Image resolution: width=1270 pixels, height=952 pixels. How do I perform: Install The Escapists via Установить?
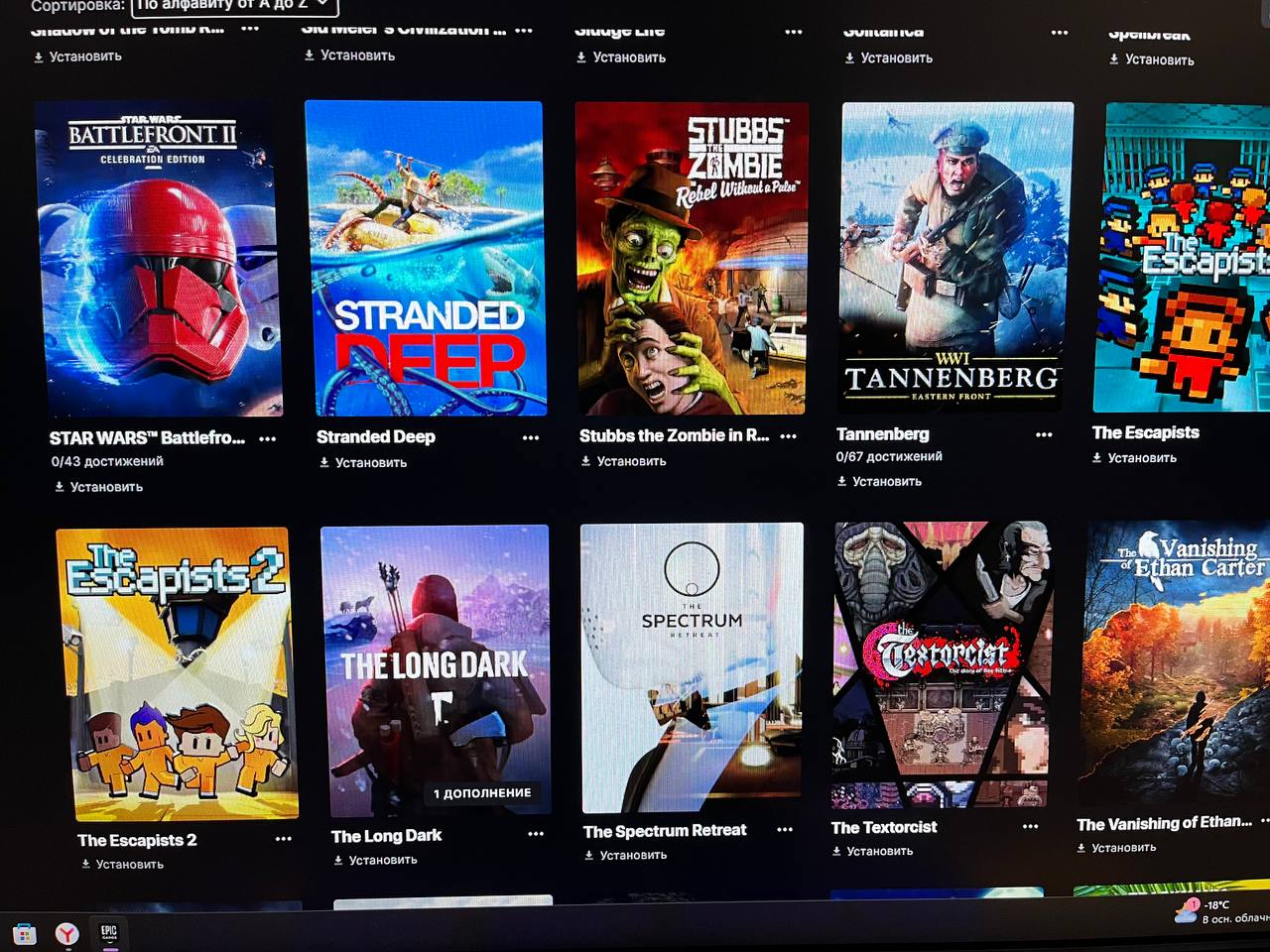(1134, 457)
